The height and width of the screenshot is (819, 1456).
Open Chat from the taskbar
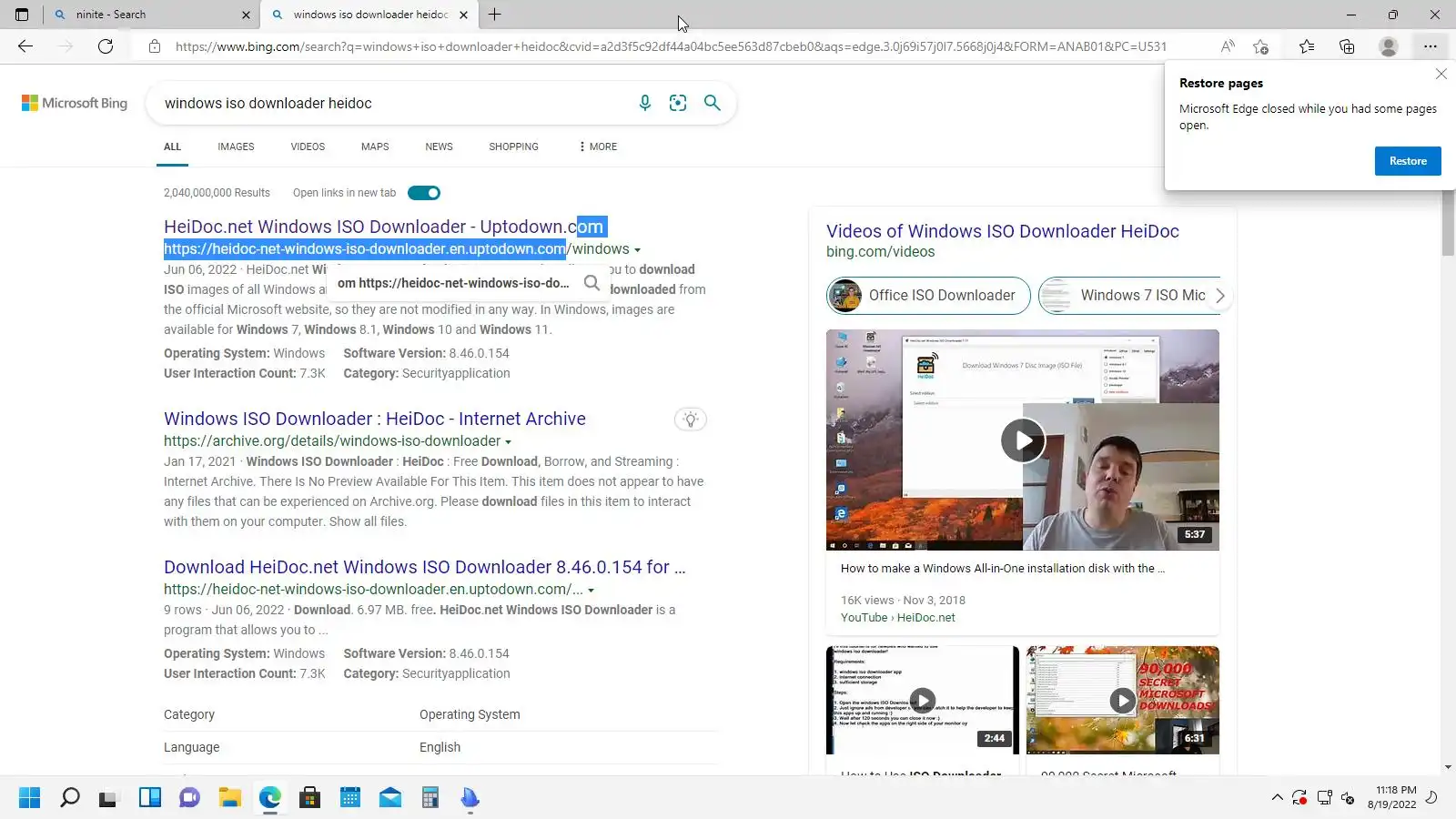pyautogui.click(x=189, y=798)
